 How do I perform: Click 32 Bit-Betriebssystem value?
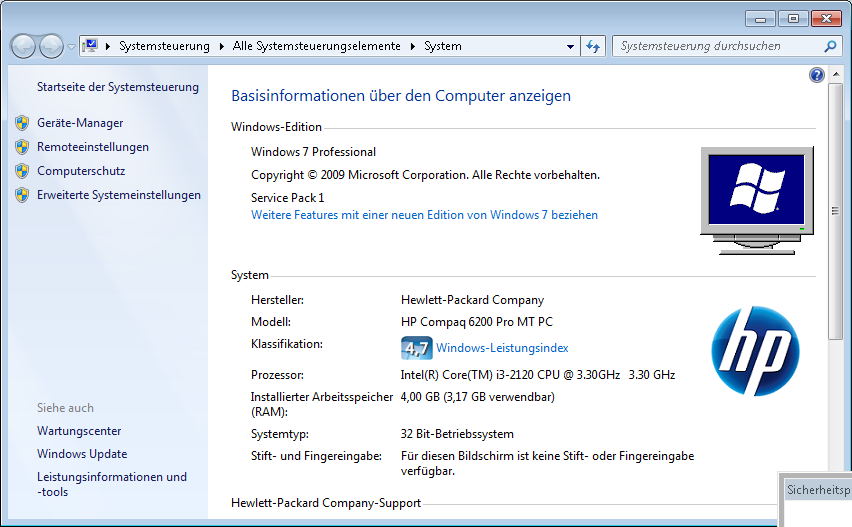[x=457, y=434]
